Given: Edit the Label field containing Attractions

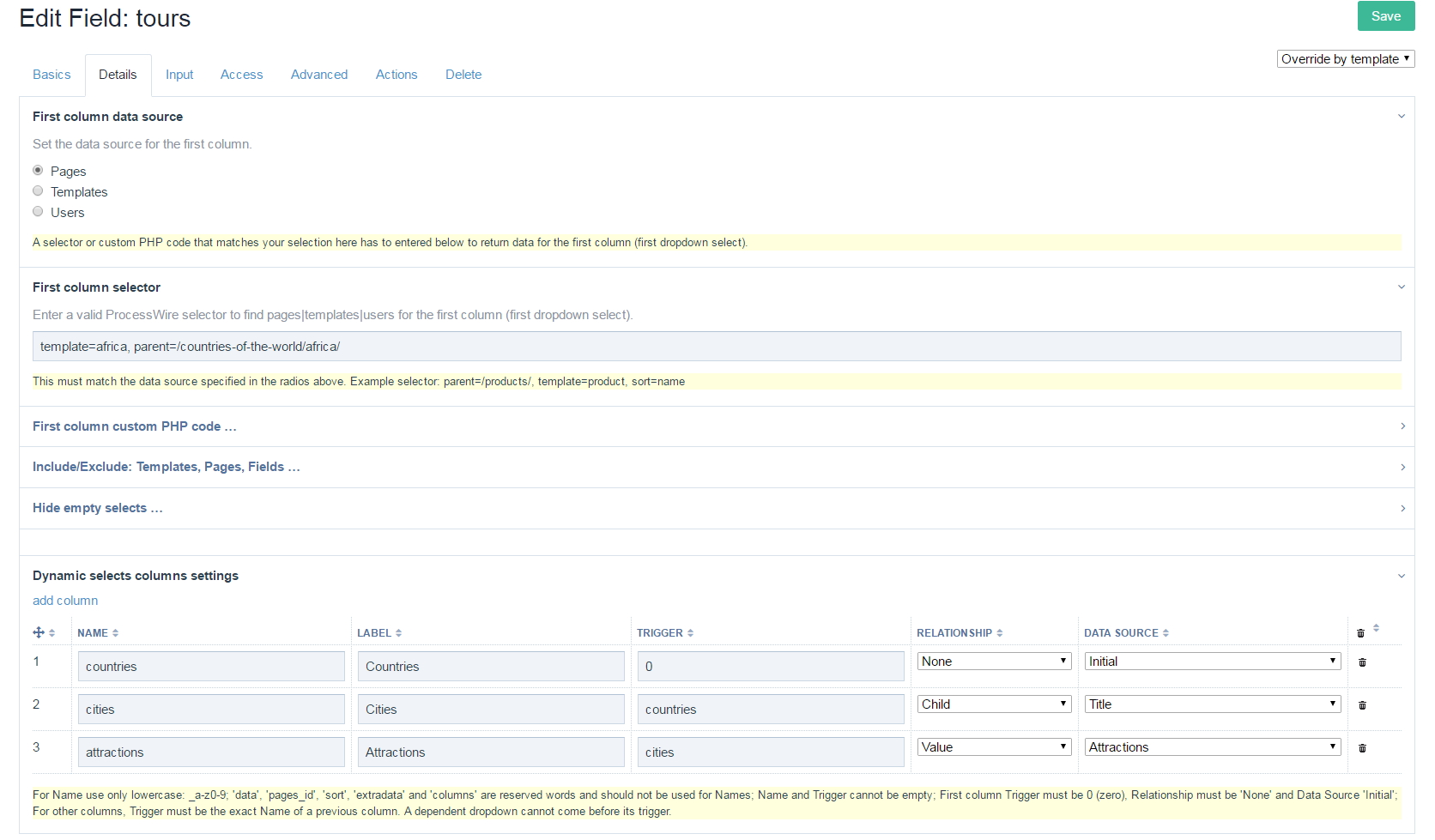Looking at the screenshot, I should tap(491, 752).
